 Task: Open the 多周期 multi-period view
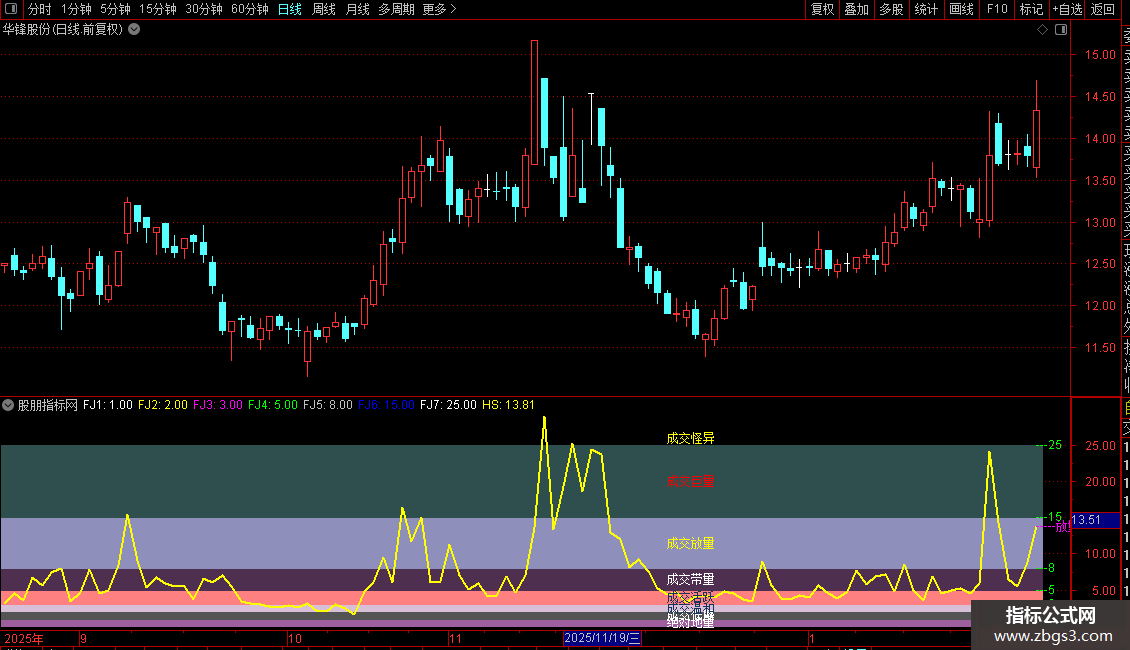click(396, 9)
